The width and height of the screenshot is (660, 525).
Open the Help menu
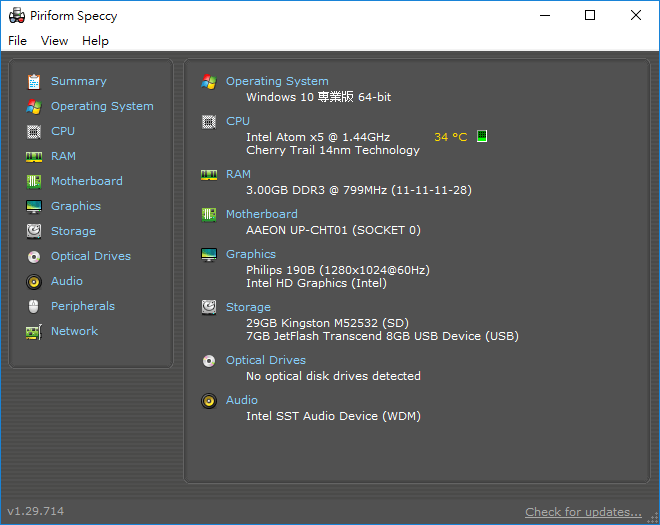(95, 41)
